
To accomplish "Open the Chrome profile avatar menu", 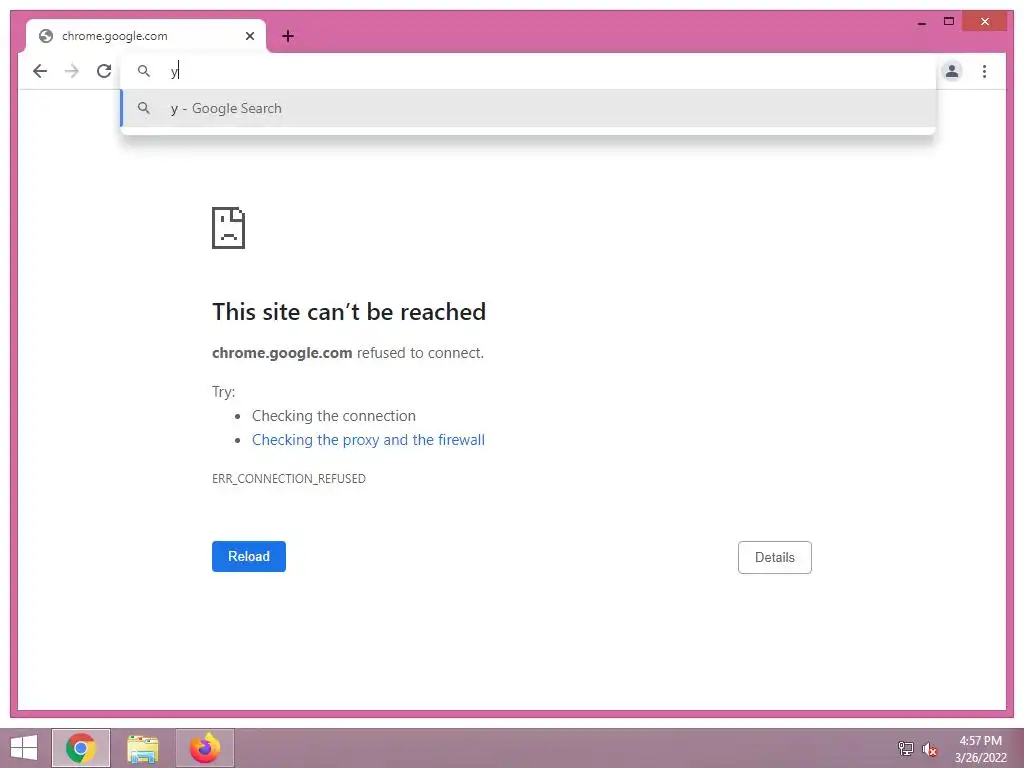I will point(952,71).
